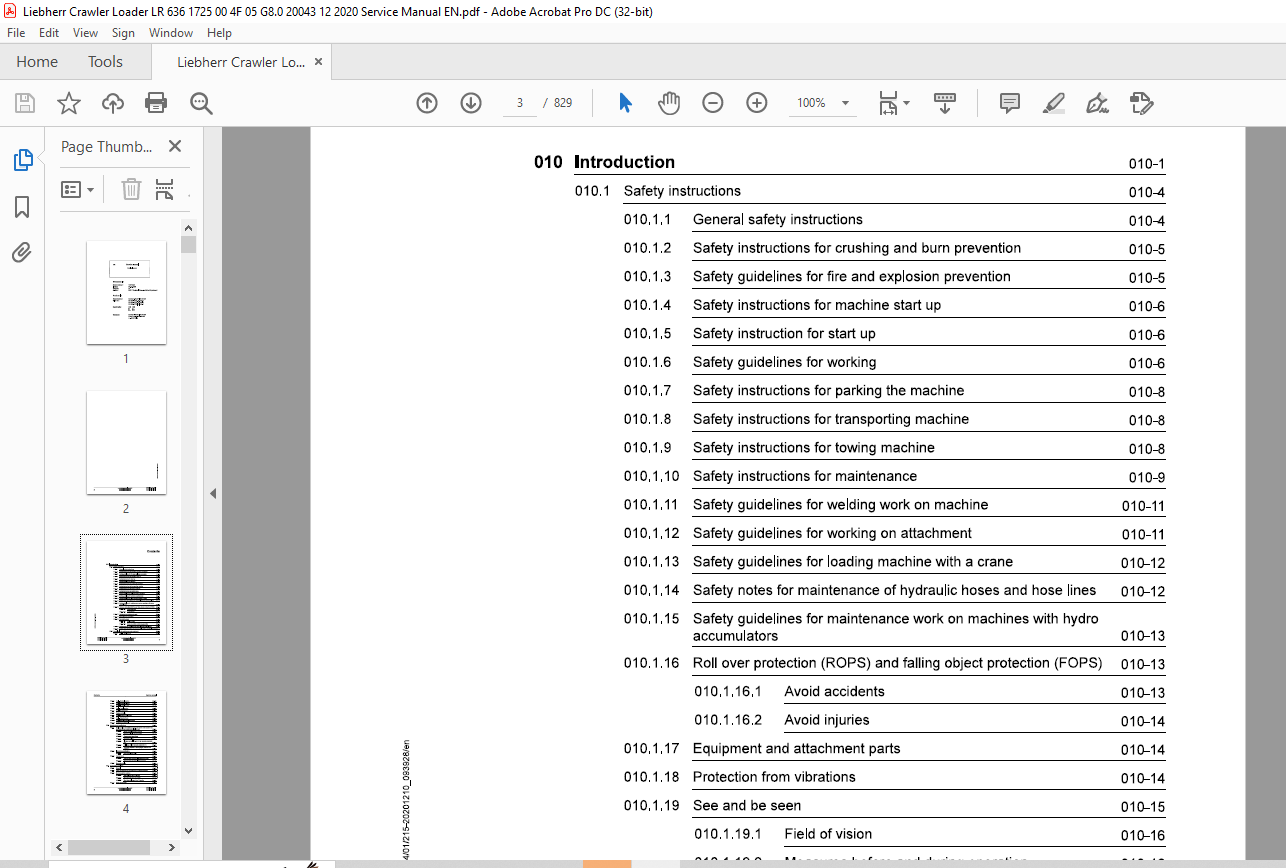Screen dimensions: 1286x868
Task: Collapse the navigation pane with the left arrow
Action: [213, 493]
